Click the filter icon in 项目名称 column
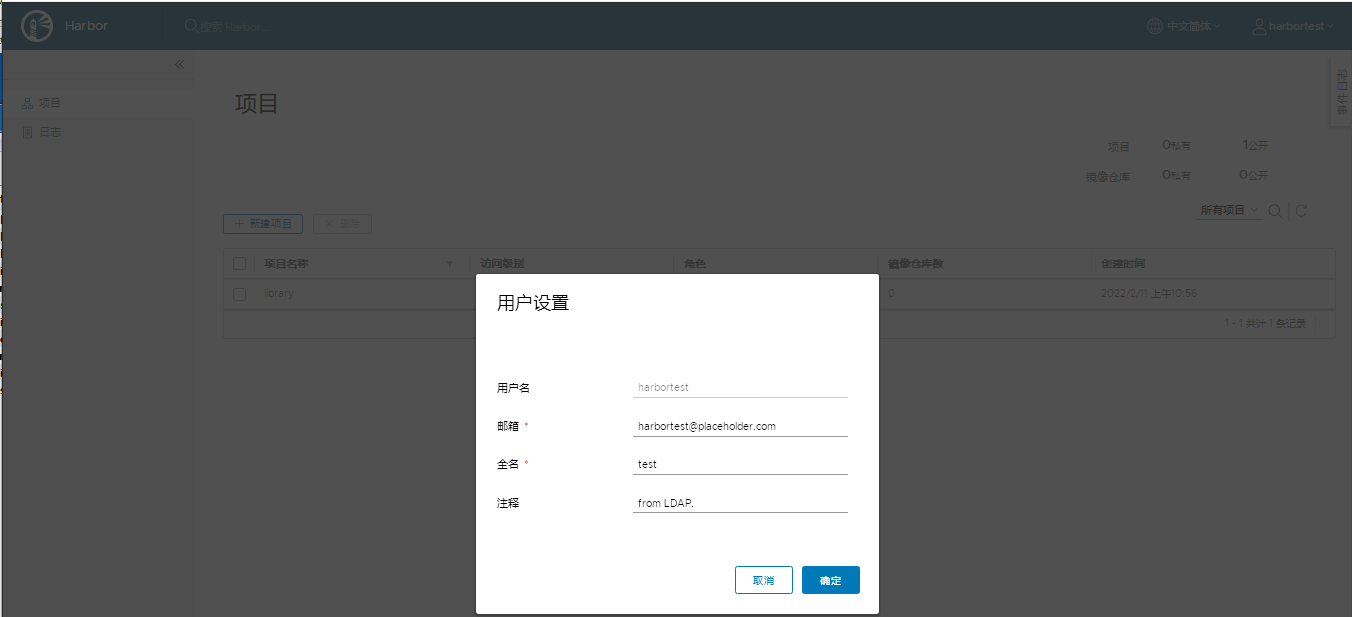Image resolution: width=1352 pixels, height=617 pixels. click(x=449, y=264)
